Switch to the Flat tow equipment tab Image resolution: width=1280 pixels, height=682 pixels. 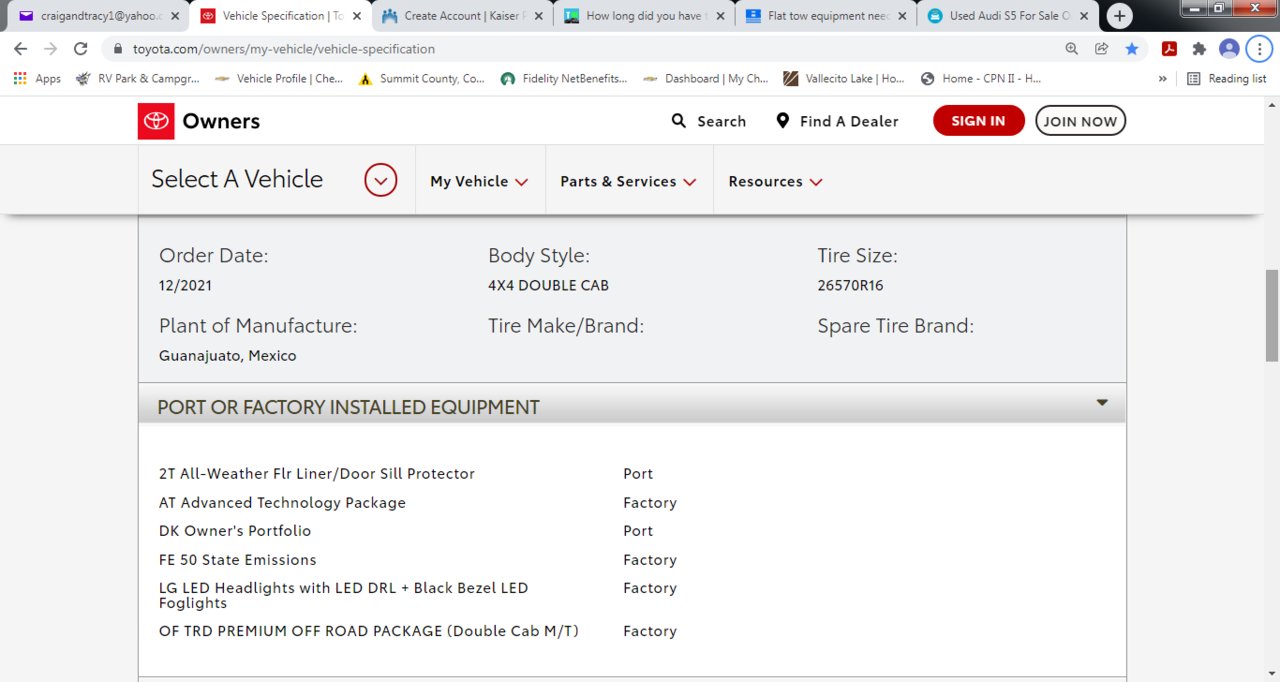point(825,16)
